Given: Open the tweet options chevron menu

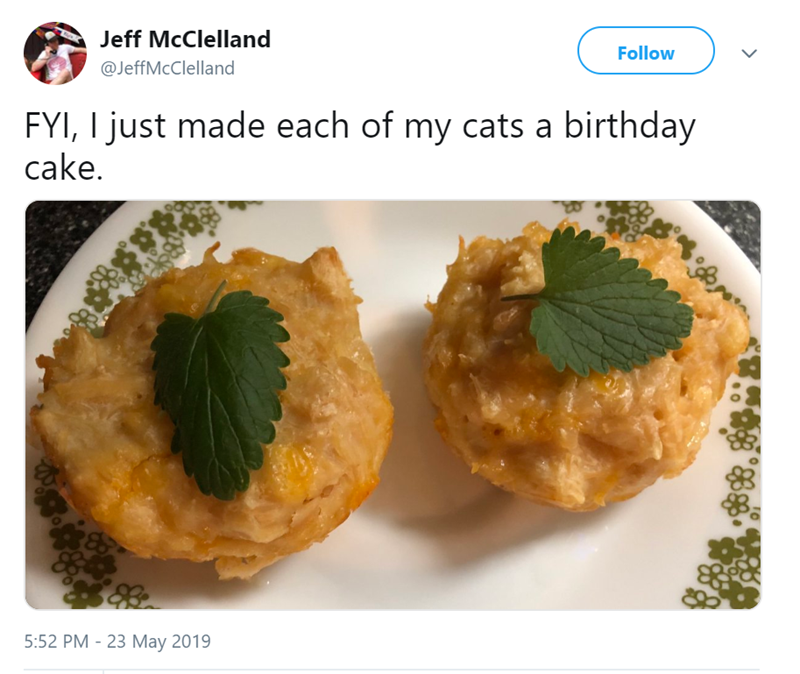Looking at the screenshot, I should [746, 53].
